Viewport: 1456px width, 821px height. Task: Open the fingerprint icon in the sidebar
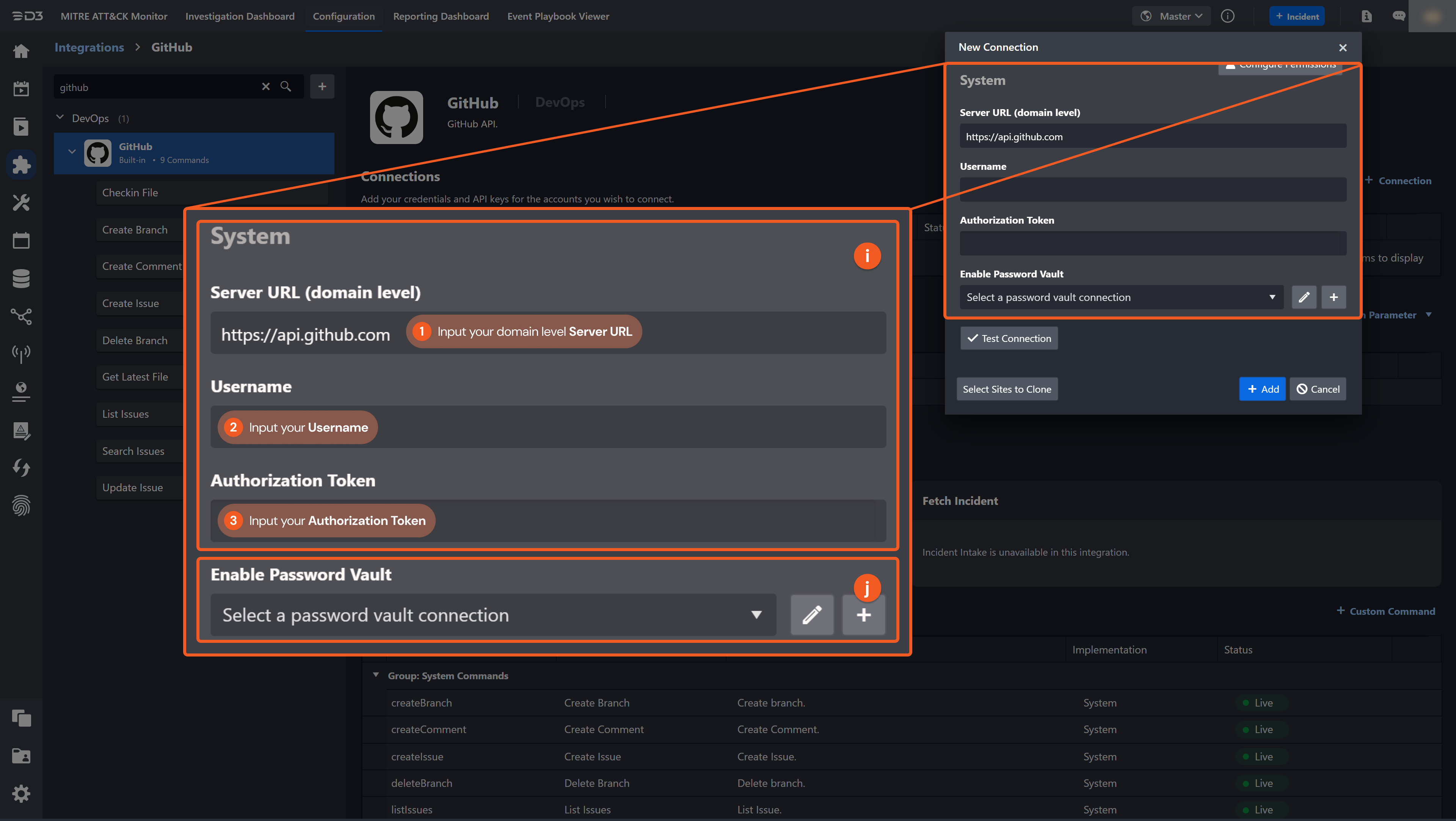21,506
